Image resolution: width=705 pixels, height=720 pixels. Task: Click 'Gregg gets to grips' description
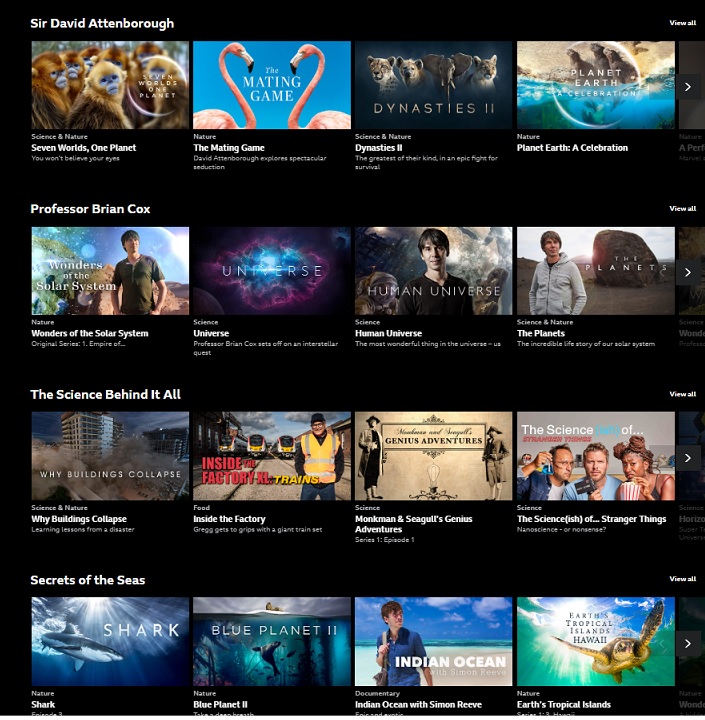[258, 529]
